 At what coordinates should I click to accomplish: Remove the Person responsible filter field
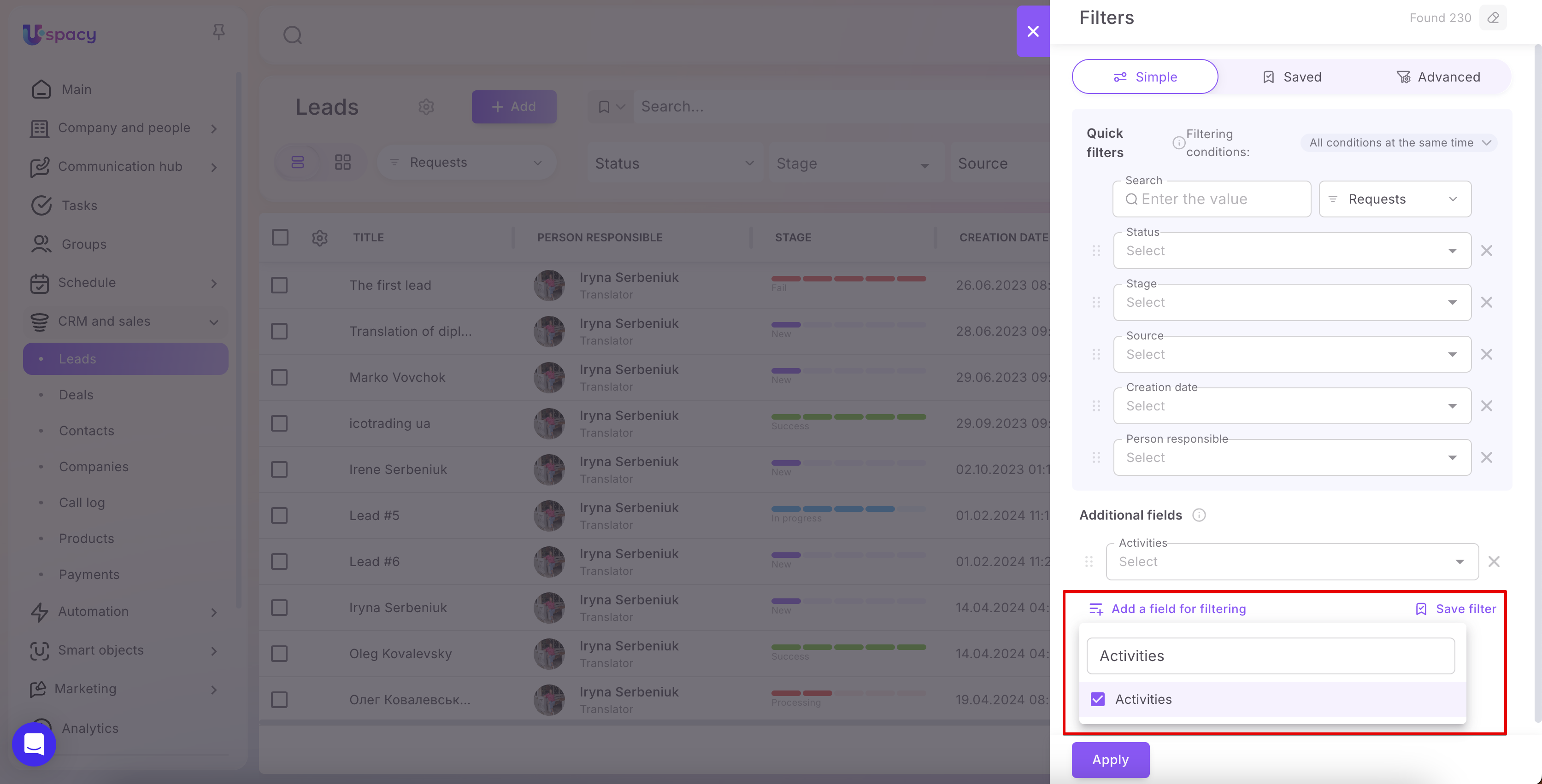tap(1486, 457)
